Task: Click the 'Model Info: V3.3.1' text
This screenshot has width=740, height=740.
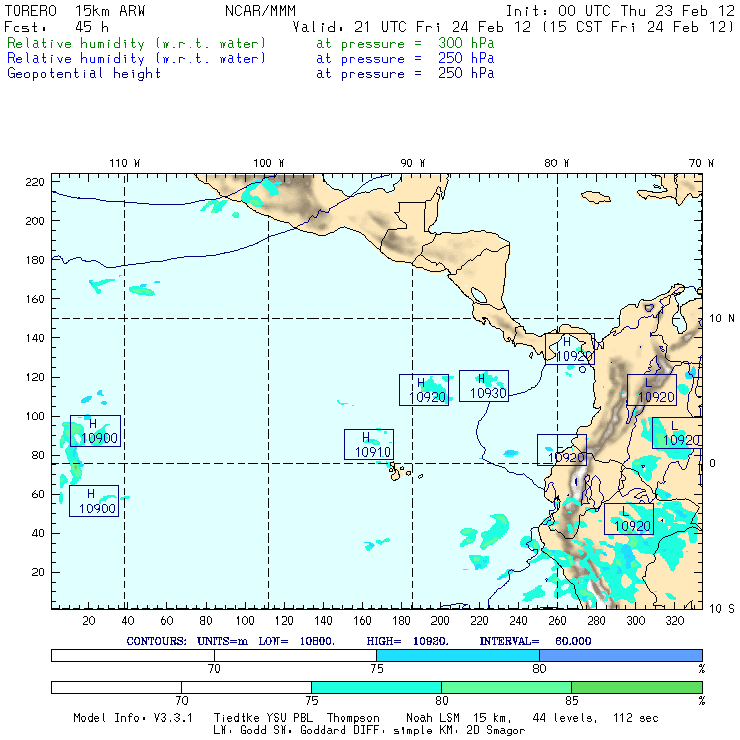Action: [x=133, y=718]
